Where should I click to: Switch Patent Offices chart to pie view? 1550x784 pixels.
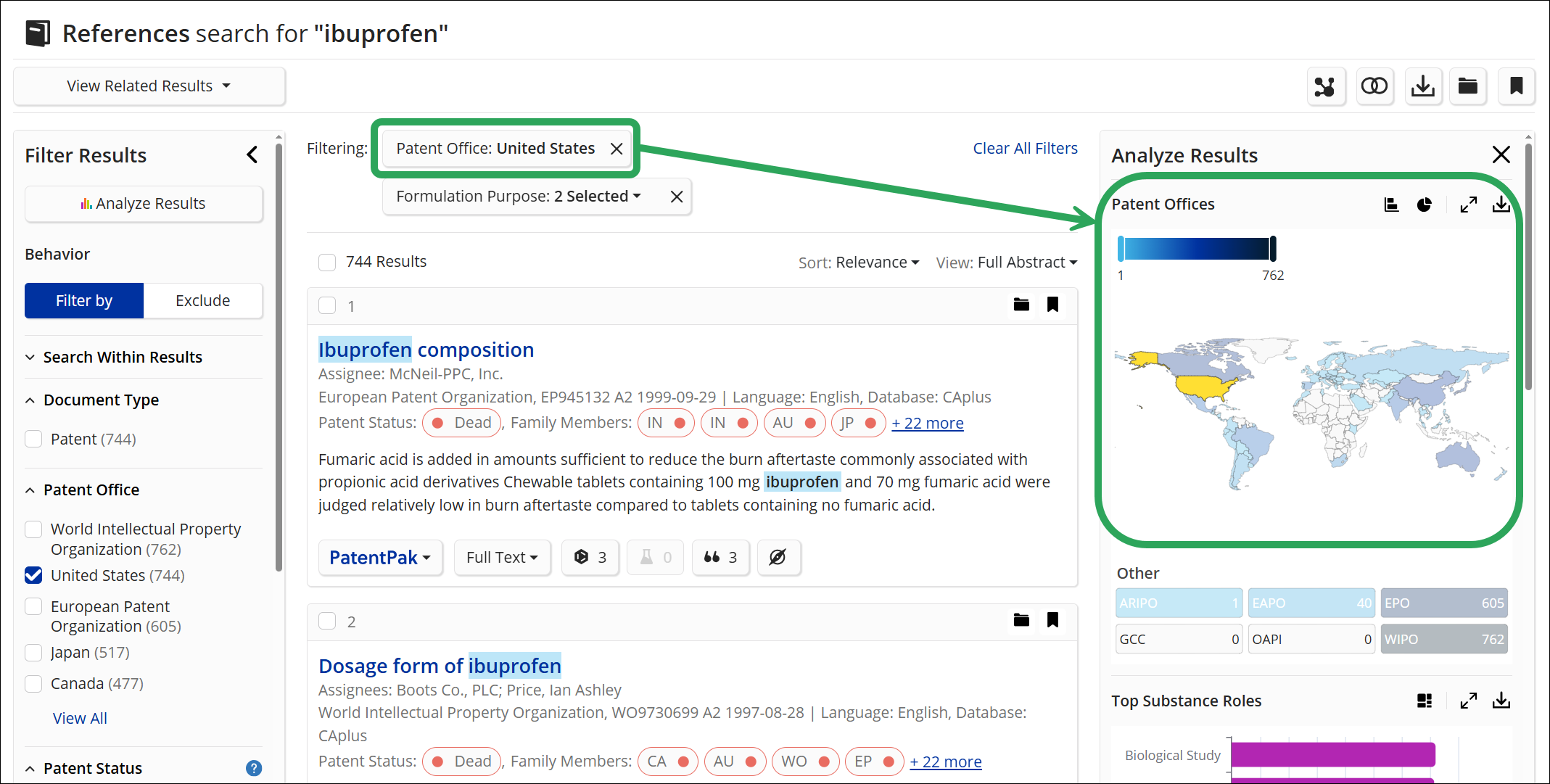1425,205
